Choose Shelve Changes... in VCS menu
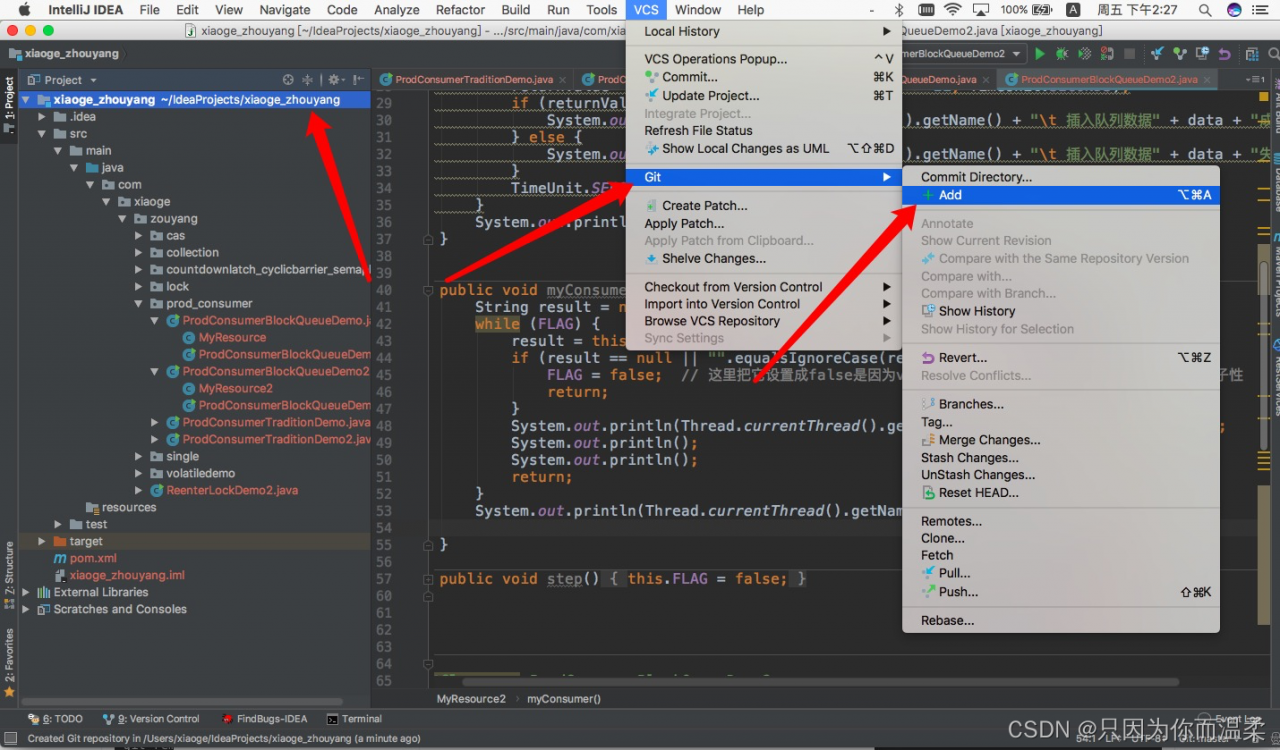Image resolution: width=1280 pixels, height=750 pixels. tap(764, 259)
